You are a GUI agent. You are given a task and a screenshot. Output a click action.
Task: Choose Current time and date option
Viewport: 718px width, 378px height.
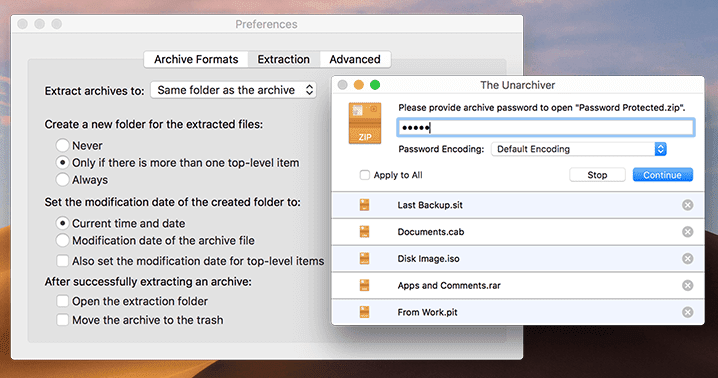(62, 223)
